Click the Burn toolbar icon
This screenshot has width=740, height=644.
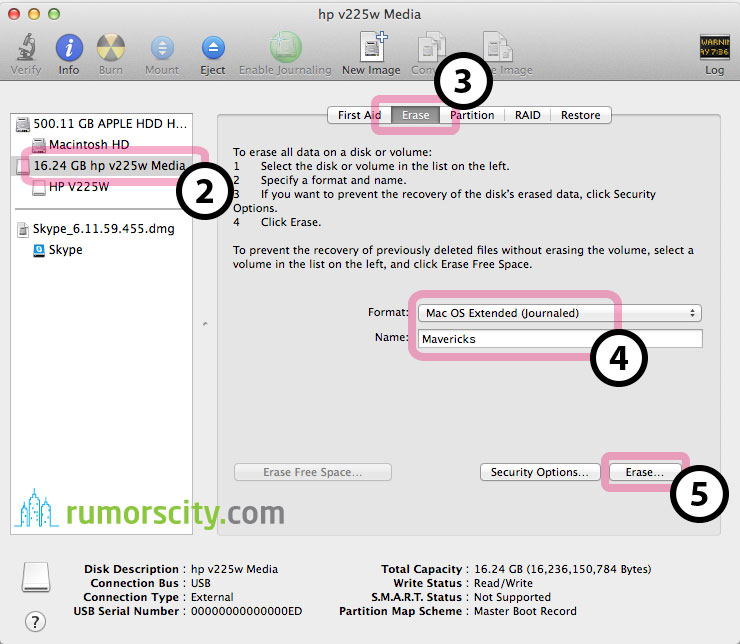[110, 48]
